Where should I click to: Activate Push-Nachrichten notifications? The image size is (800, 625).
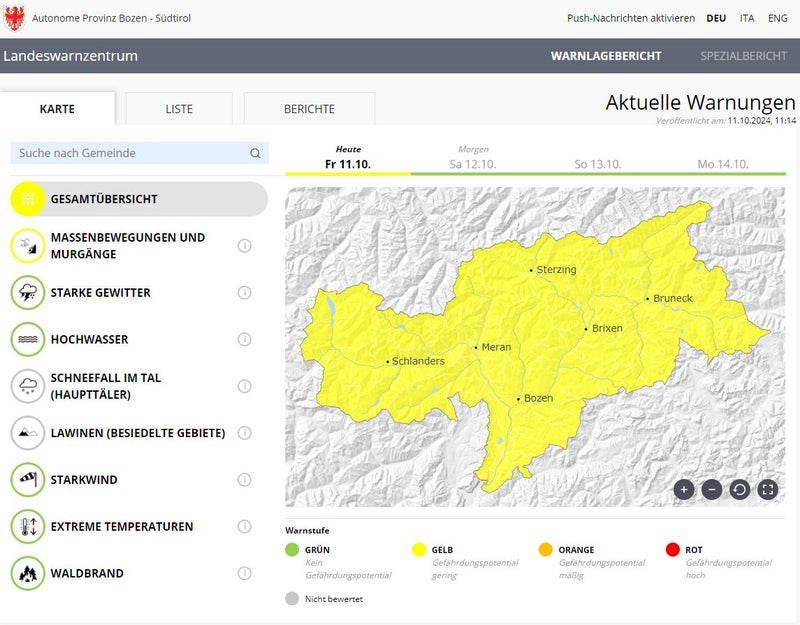(x=630, y=18)
